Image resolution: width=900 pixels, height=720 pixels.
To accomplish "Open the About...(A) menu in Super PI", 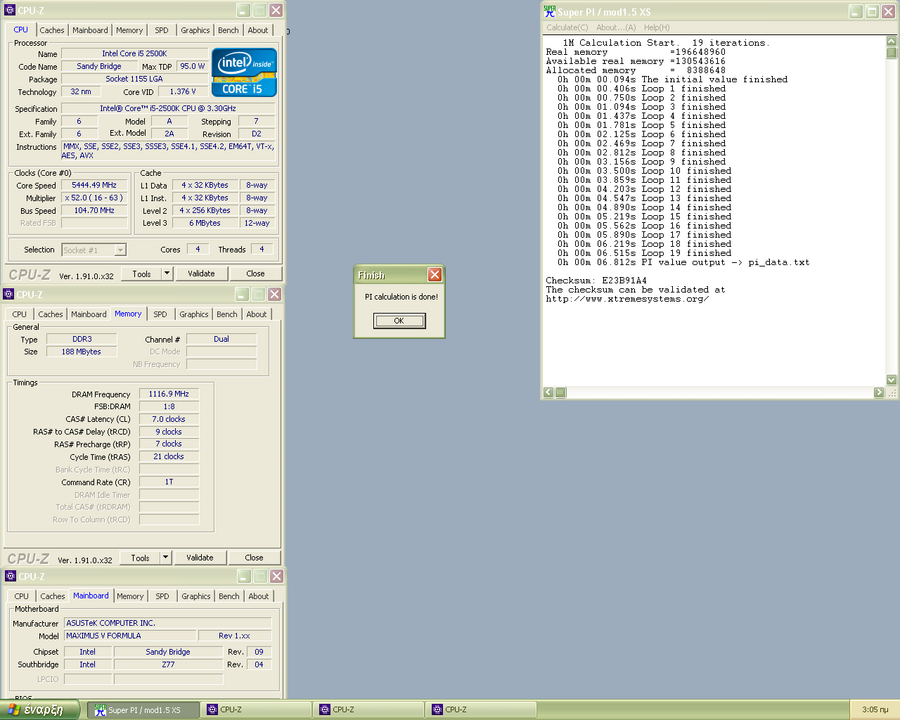I will 616,28.
